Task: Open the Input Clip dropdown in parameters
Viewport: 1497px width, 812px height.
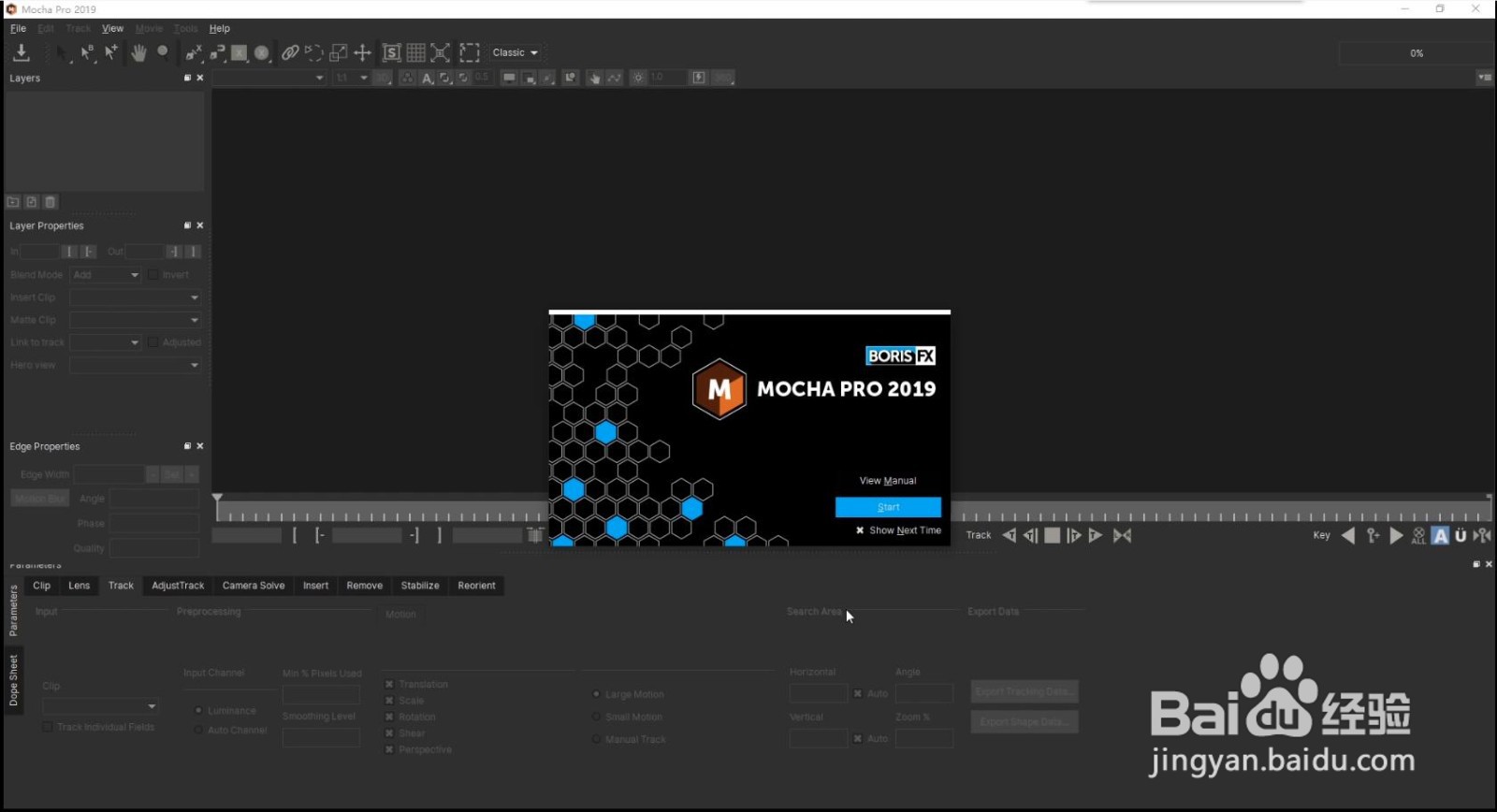Action: (x=100, y=705)
